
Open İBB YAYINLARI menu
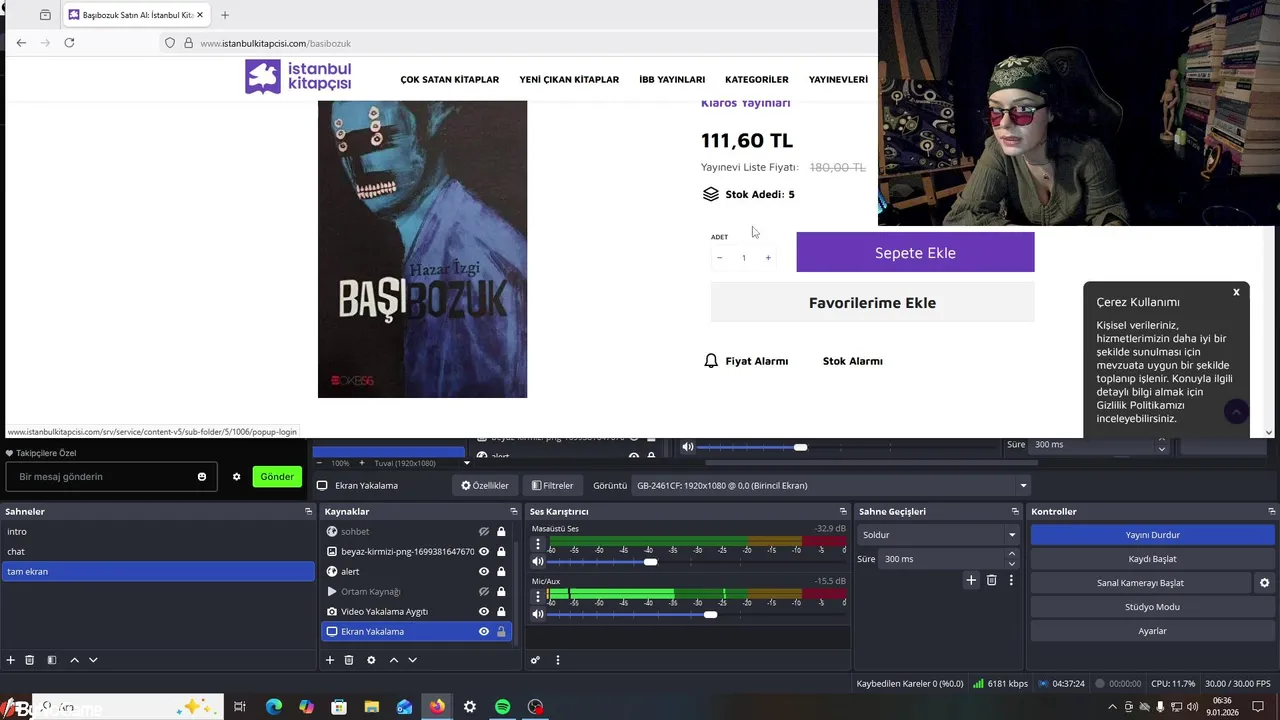[x=672, y=79]
